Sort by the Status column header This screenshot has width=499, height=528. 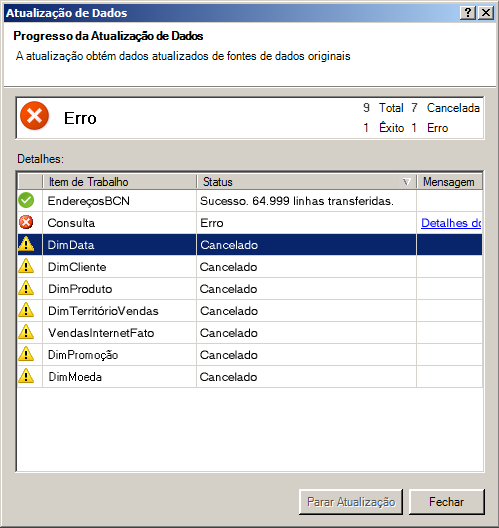pos(306,182)
